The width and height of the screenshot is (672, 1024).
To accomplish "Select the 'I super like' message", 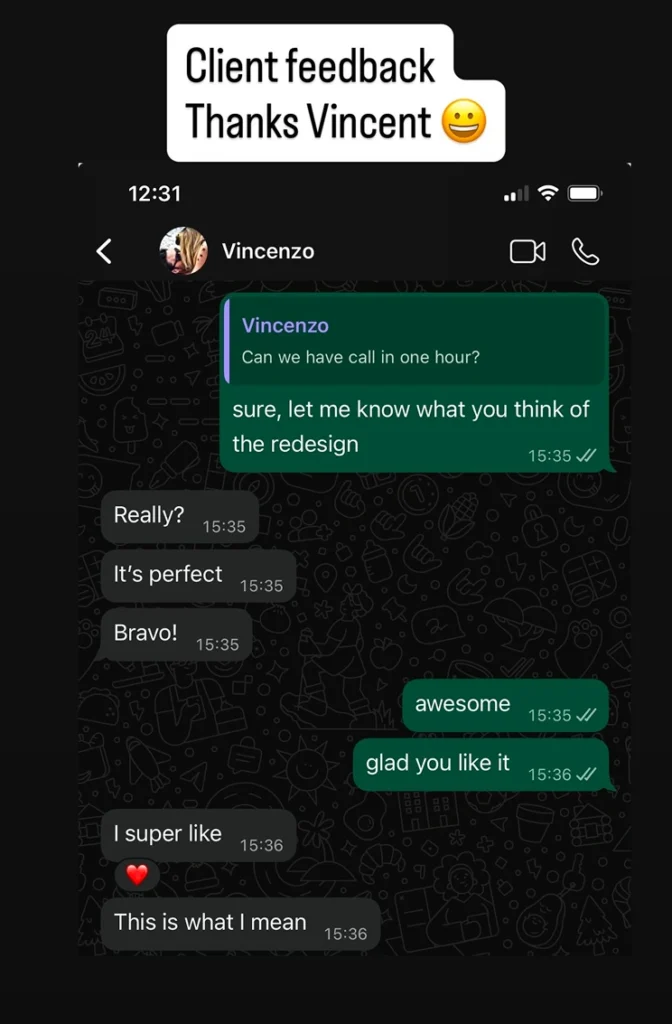I will 199,835.
